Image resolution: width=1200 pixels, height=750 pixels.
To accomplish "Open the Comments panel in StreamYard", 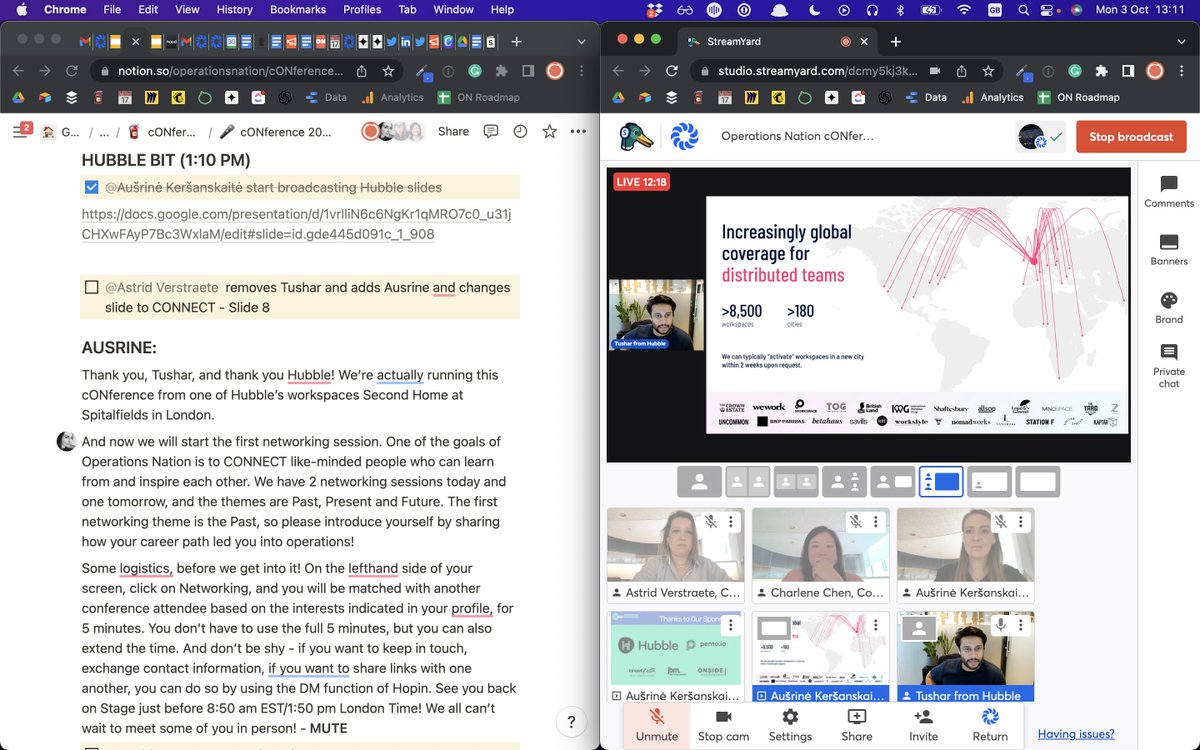I will tap(1168, 192).
